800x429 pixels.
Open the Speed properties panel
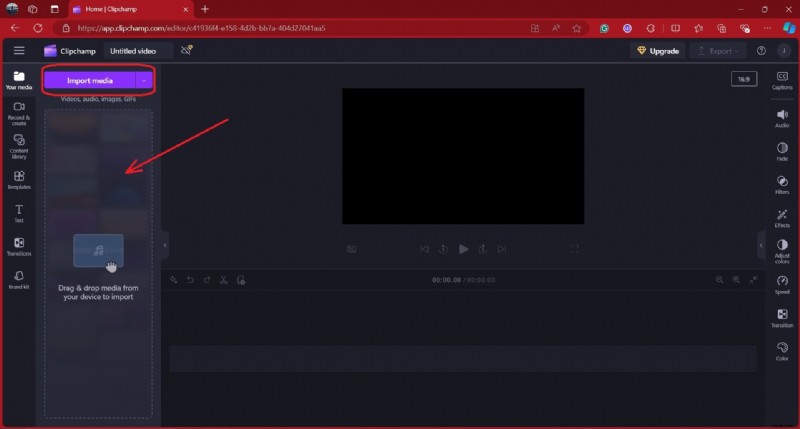point(782,285)
